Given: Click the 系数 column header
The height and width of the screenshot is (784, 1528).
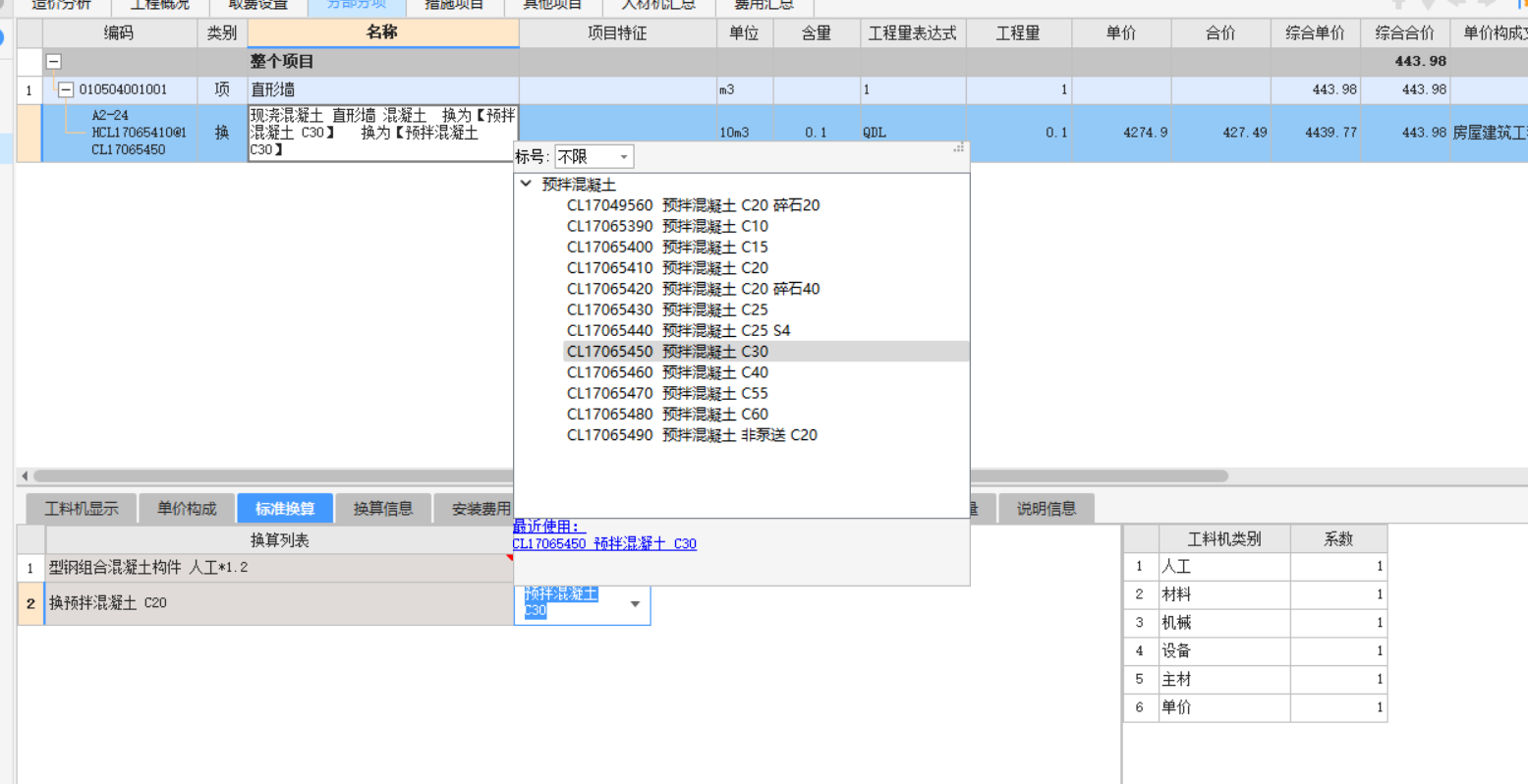Looking at the screenshot, I should pos(1338,538).
